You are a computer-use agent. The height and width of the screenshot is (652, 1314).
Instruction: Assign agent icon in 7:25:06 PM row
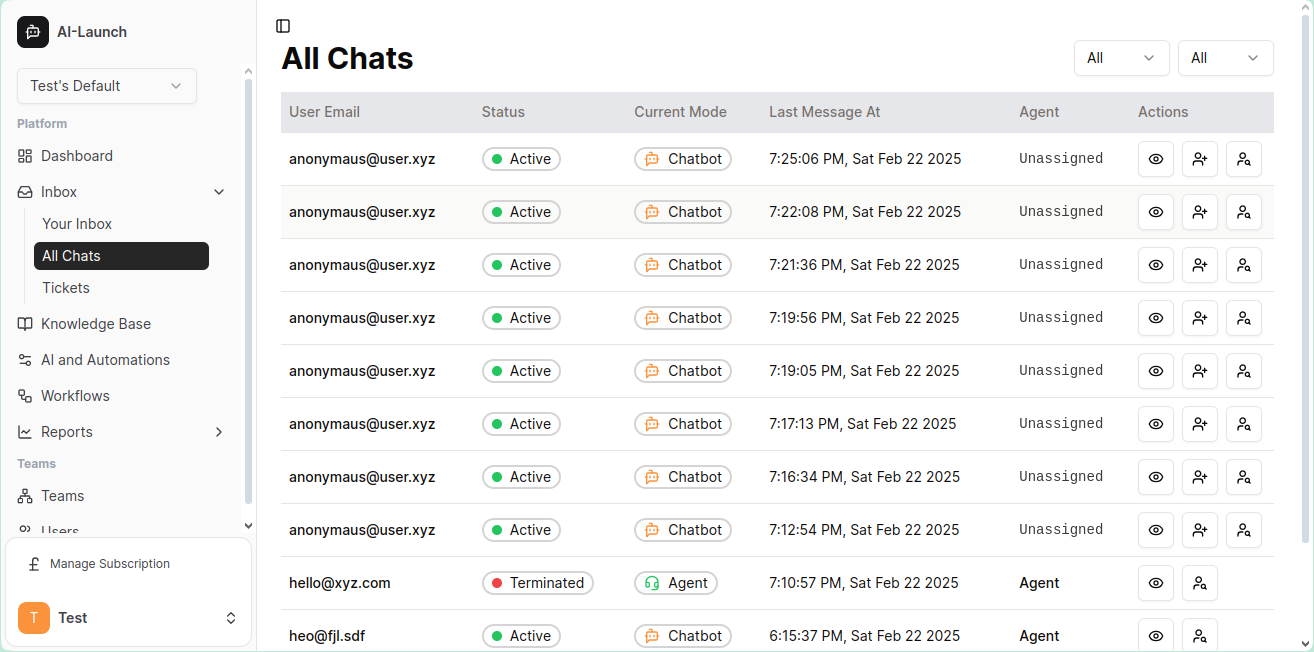pos(1200,159)
